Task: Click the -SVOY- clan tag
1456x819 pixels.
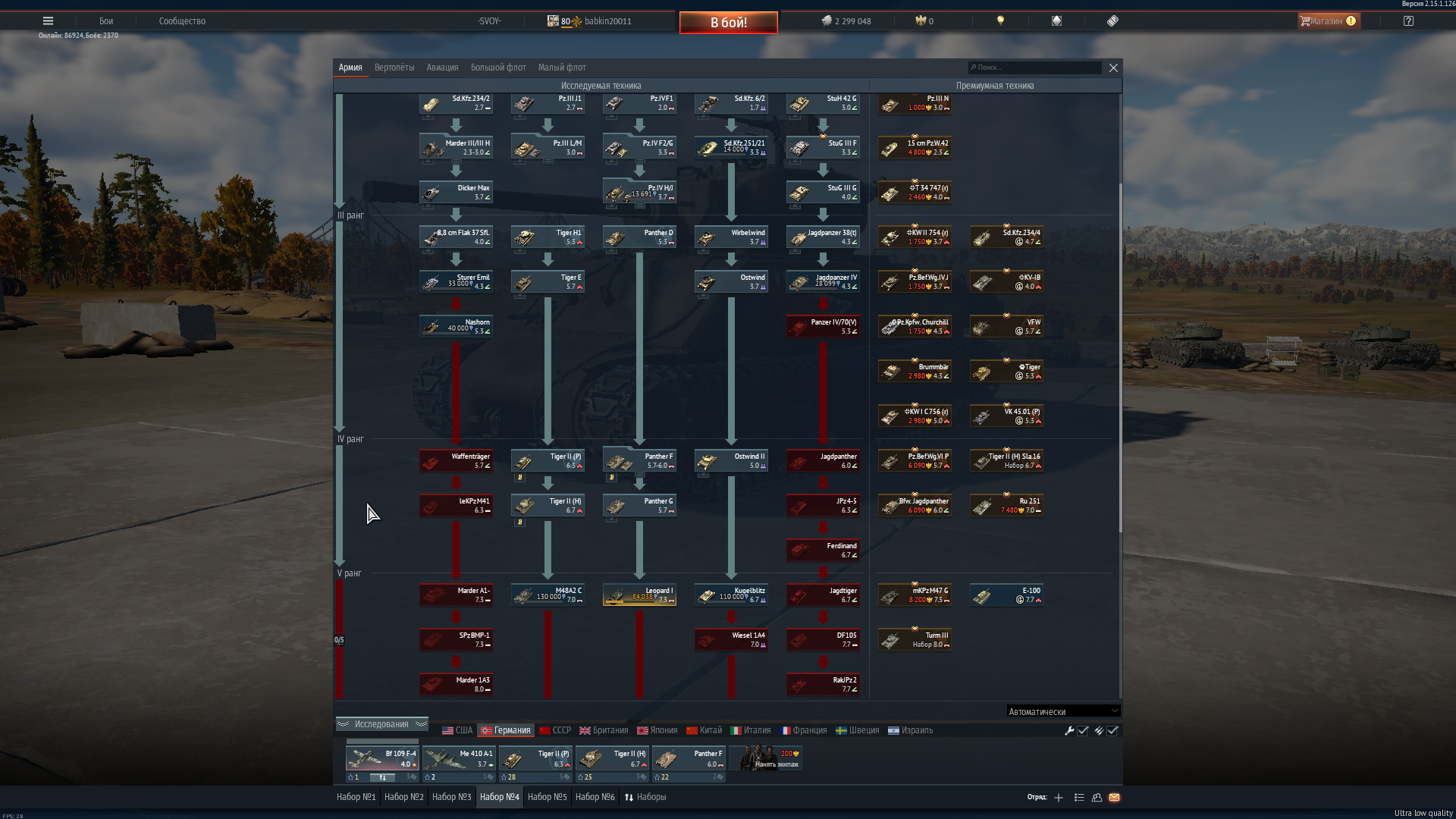Action: [x=489, y=21]
